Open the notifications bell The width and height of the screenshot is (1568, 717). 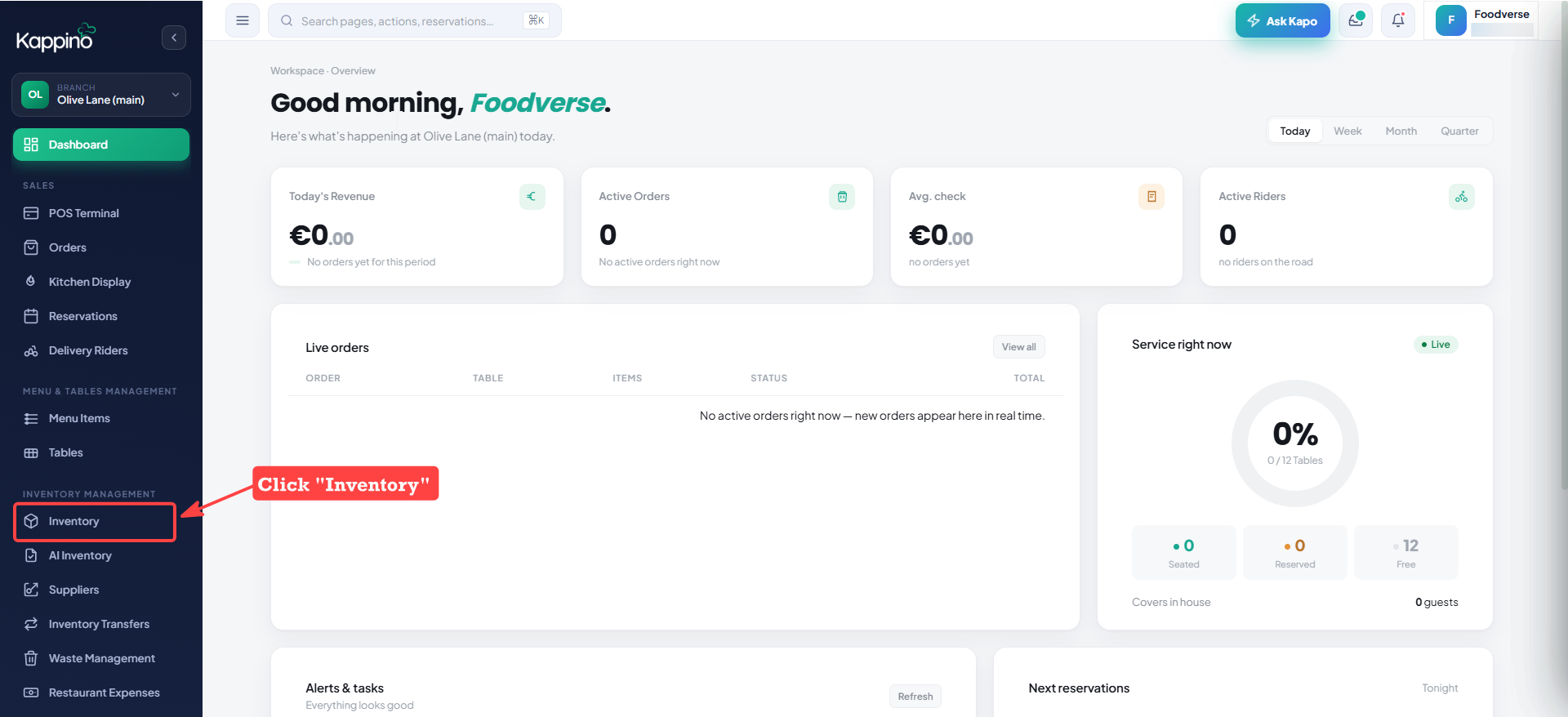tap(1398, 20)
